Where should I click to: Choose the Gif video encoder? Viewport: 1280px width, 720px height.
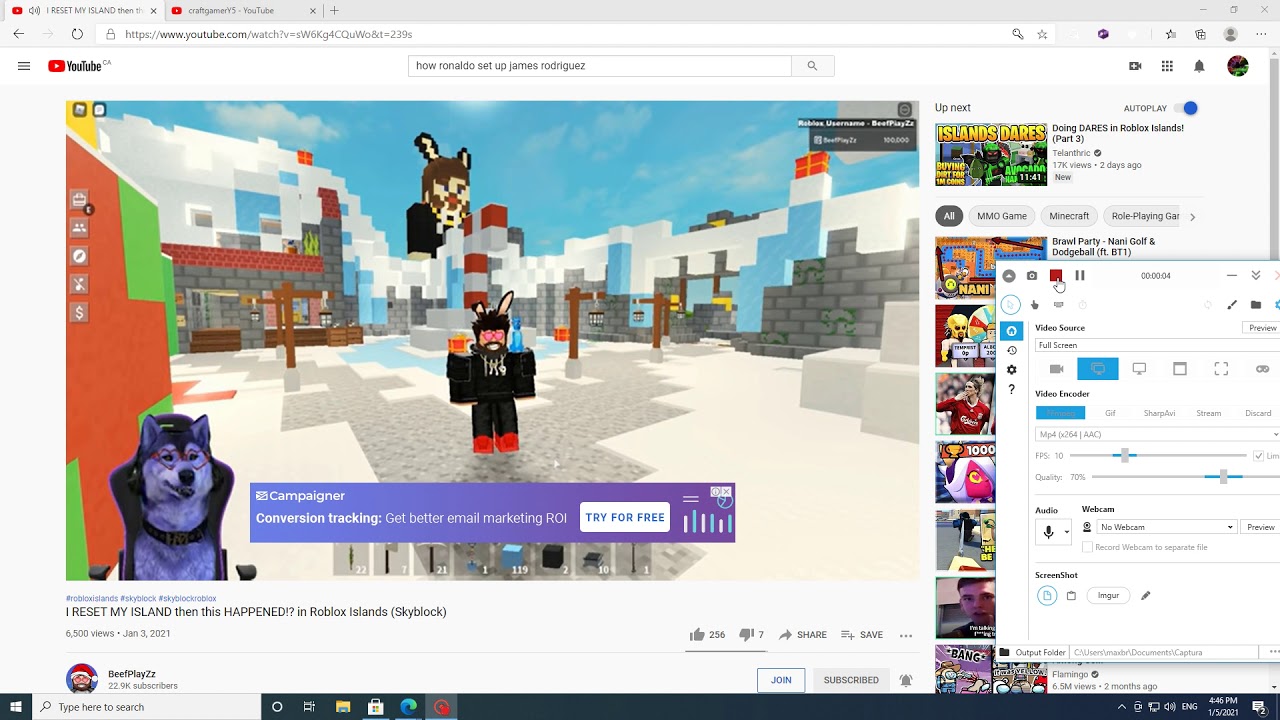click(1110, 413)
